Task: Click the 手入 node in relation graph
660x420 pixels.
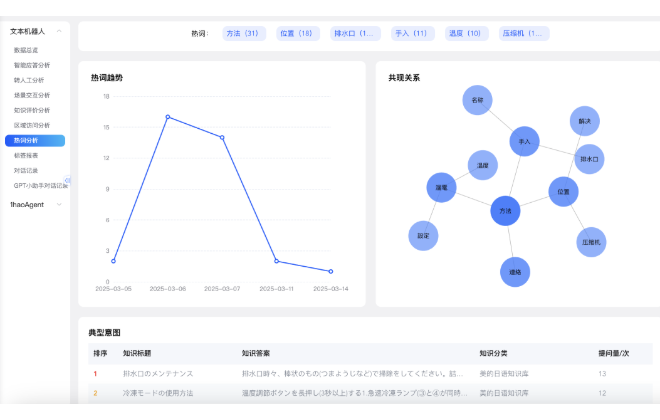Action: 524,142
